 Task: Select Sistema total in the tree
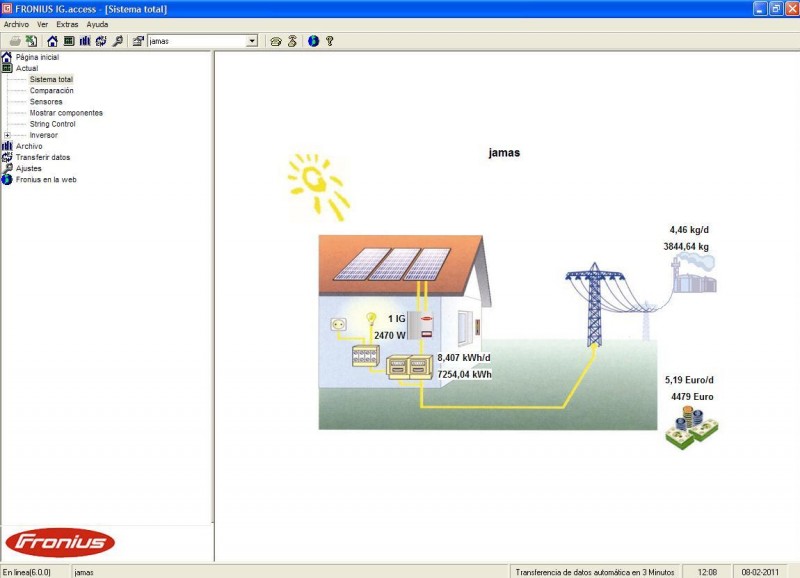pos(51,80)
